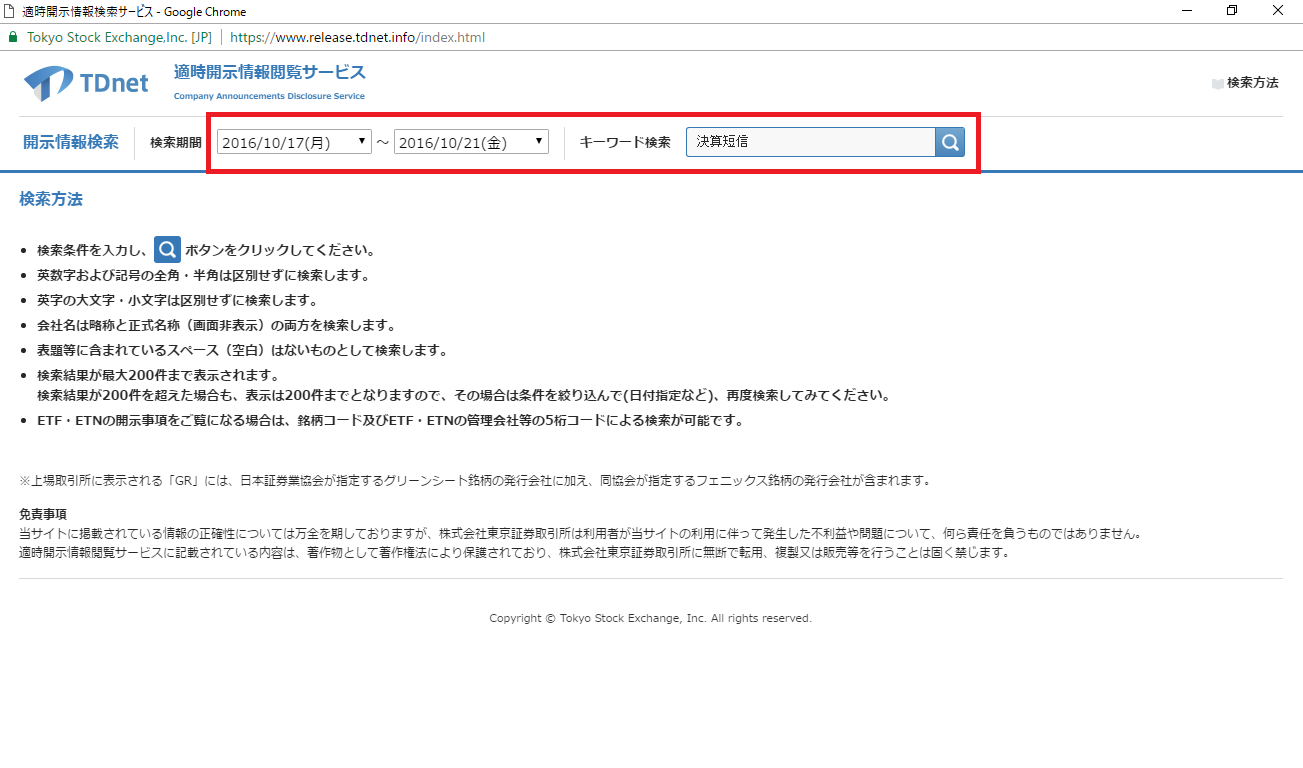Click the Tokyo Stock Exchange,Inc. [JP] certificate label
The height and width of the screenshot is (768, 1303).
point(119,37)
